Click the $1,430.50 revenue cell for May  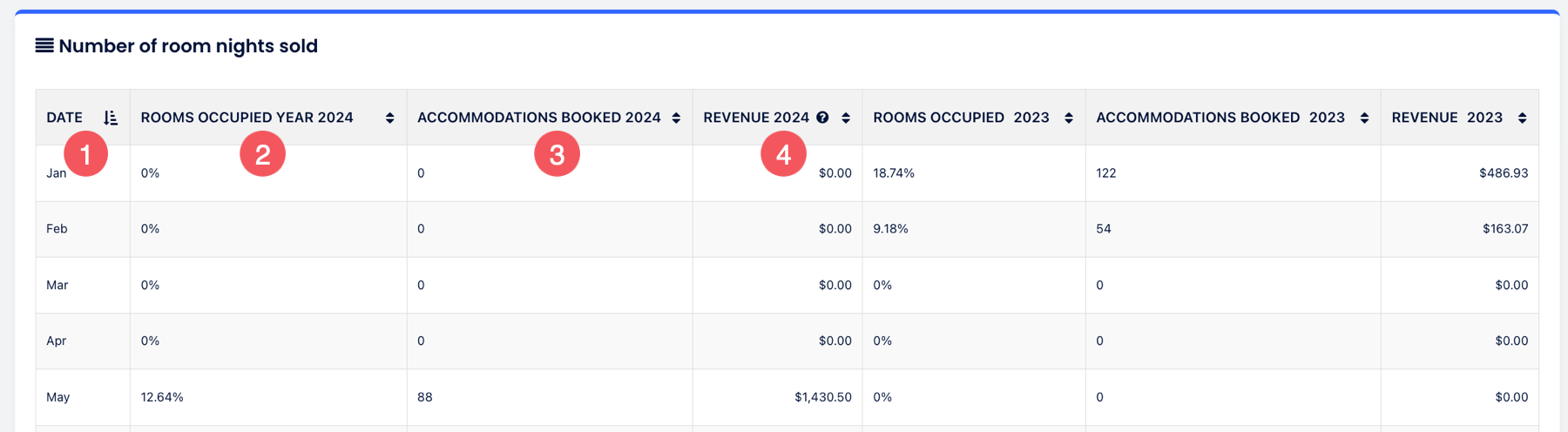(822, 397)
